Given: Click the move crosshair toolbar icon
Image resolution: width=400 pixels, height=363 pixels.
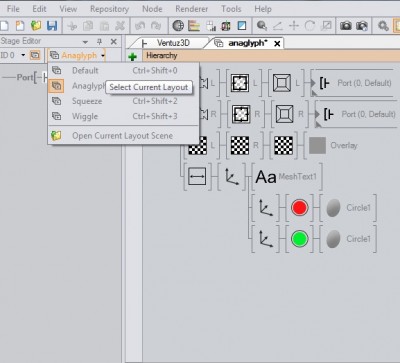Looking at the screenshot, I should point(294,26).
